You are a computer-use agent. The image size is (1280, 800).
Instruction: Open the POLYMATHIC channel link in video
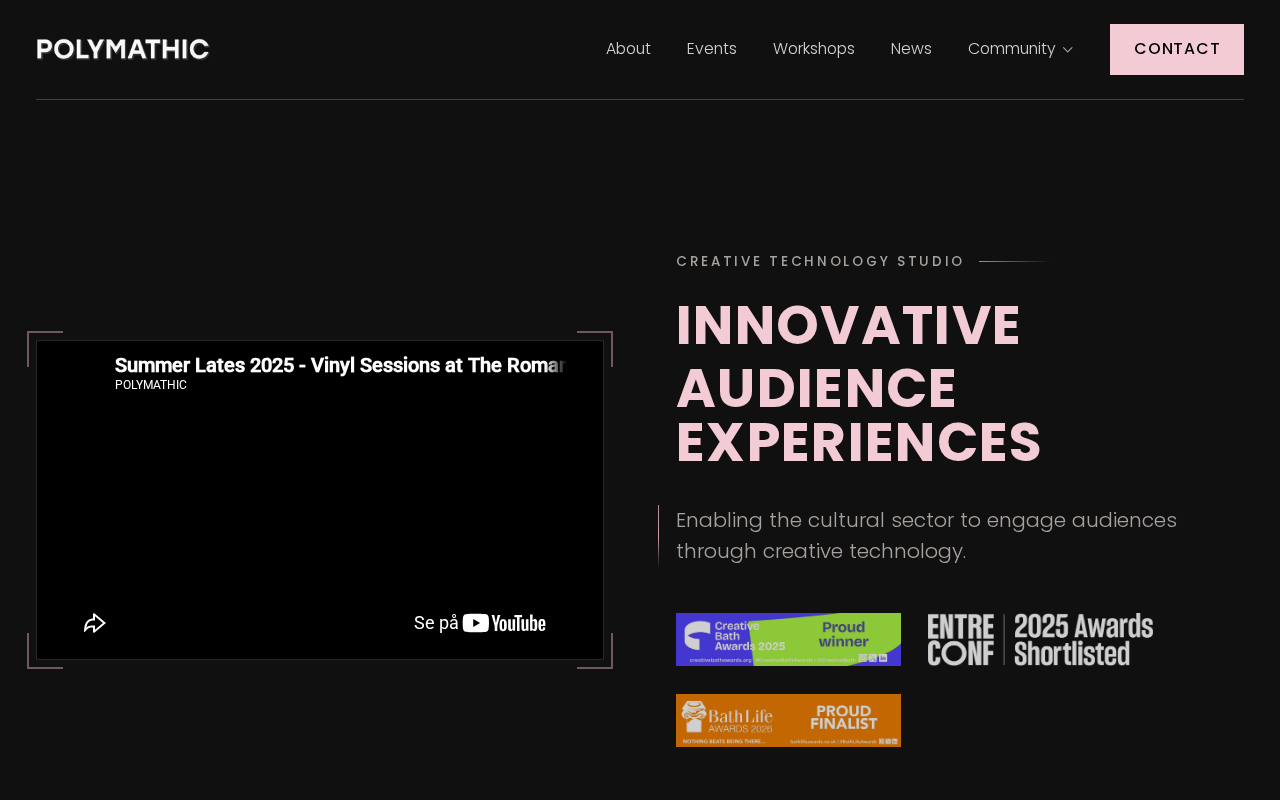pyautogui.click(x=151, y=385)
